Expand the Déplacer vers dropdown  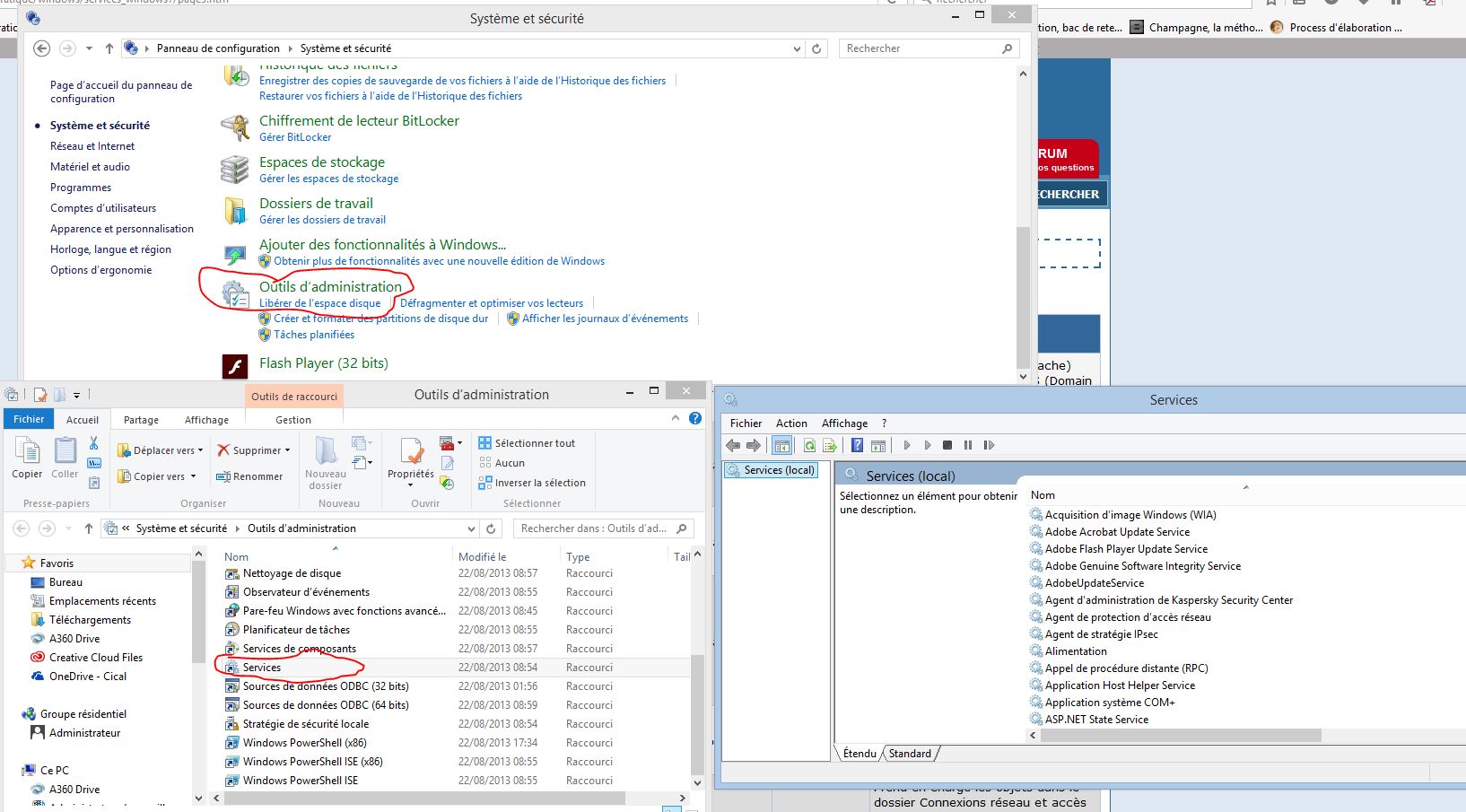click(x=200, y=450)
